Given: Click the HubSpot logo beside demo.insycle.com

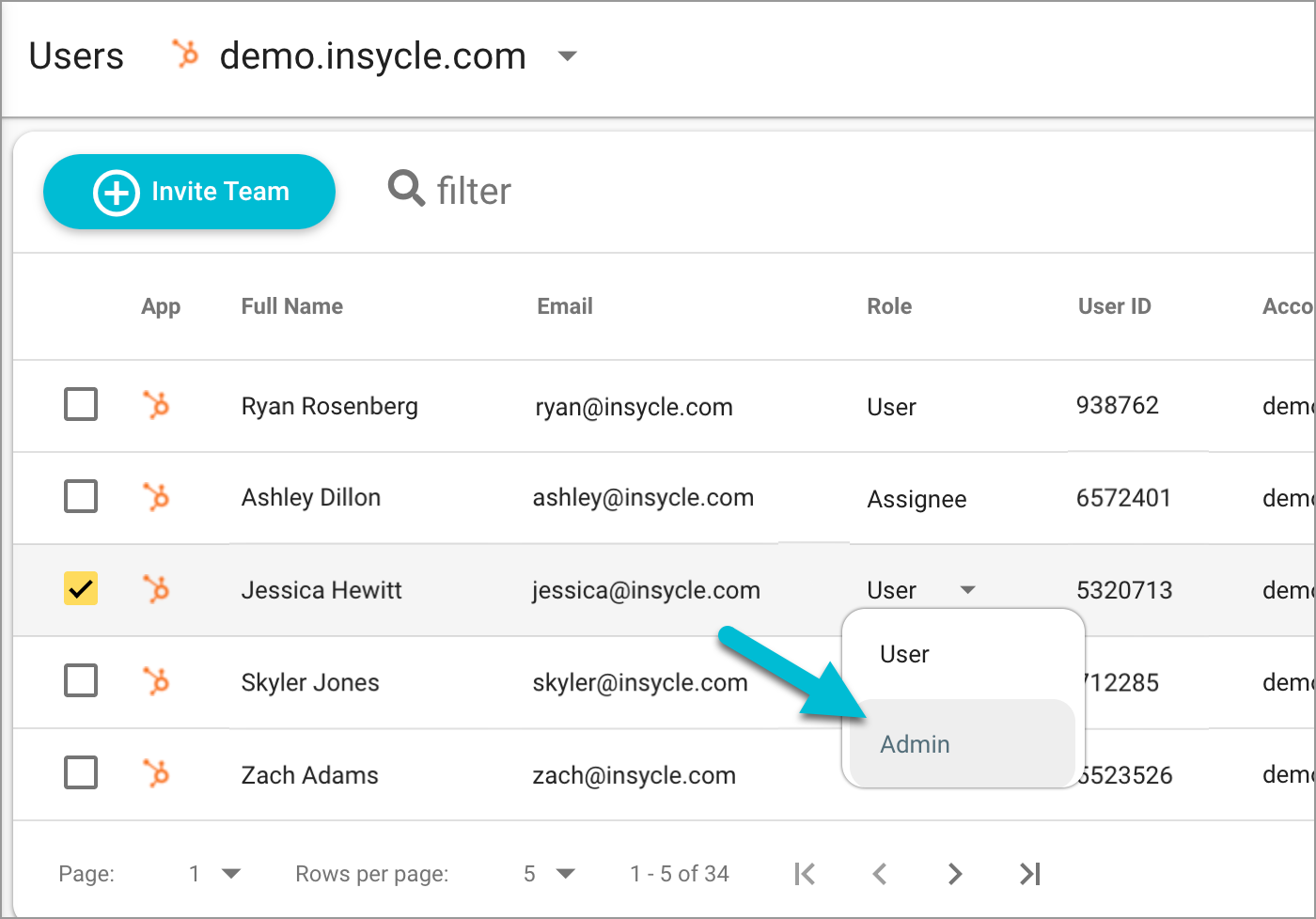Looking at the screenshot, I should (x=186, y=55).
